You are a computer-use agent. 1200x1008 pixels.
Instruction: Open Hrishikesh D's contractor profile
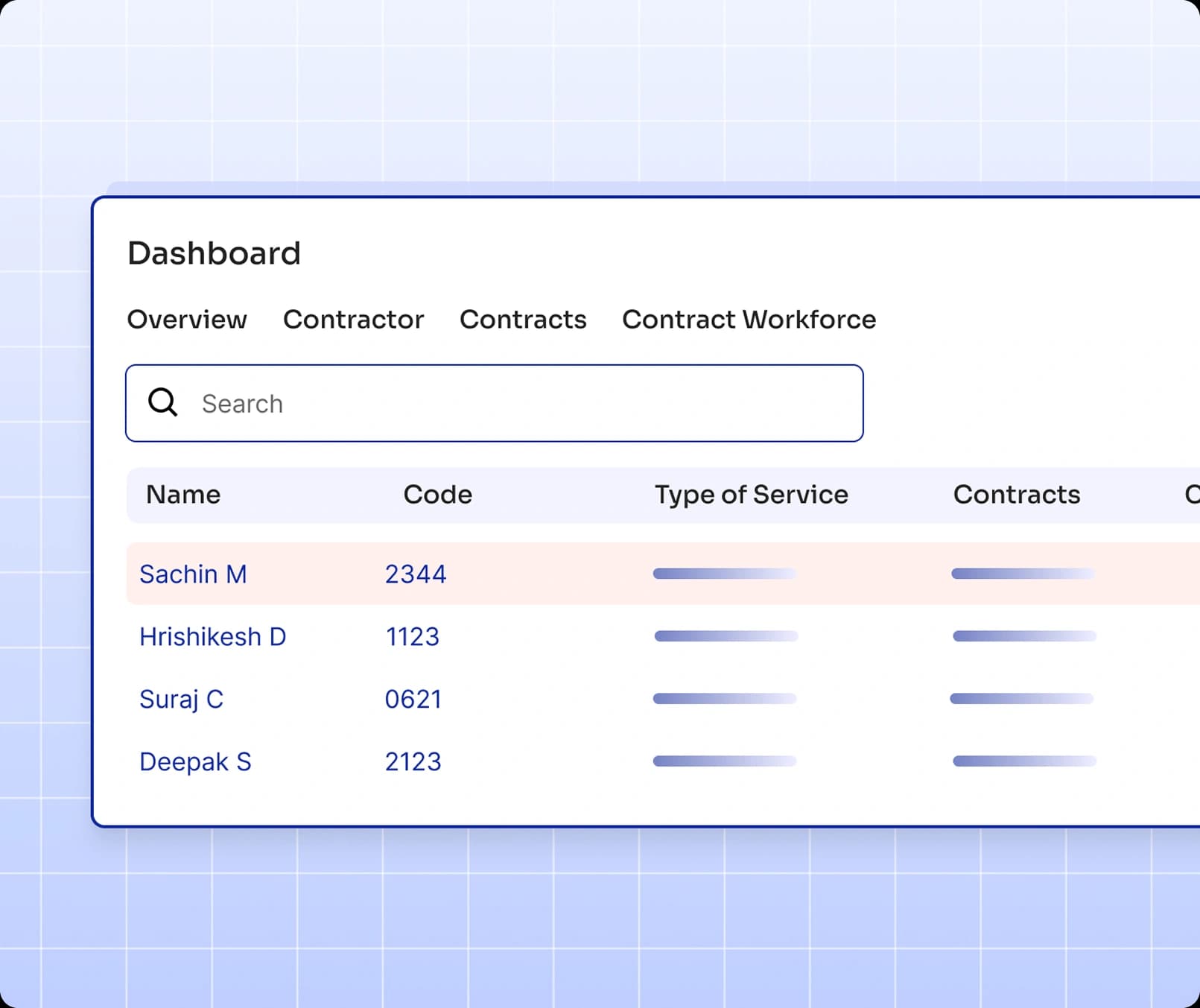tap(212, 636)
